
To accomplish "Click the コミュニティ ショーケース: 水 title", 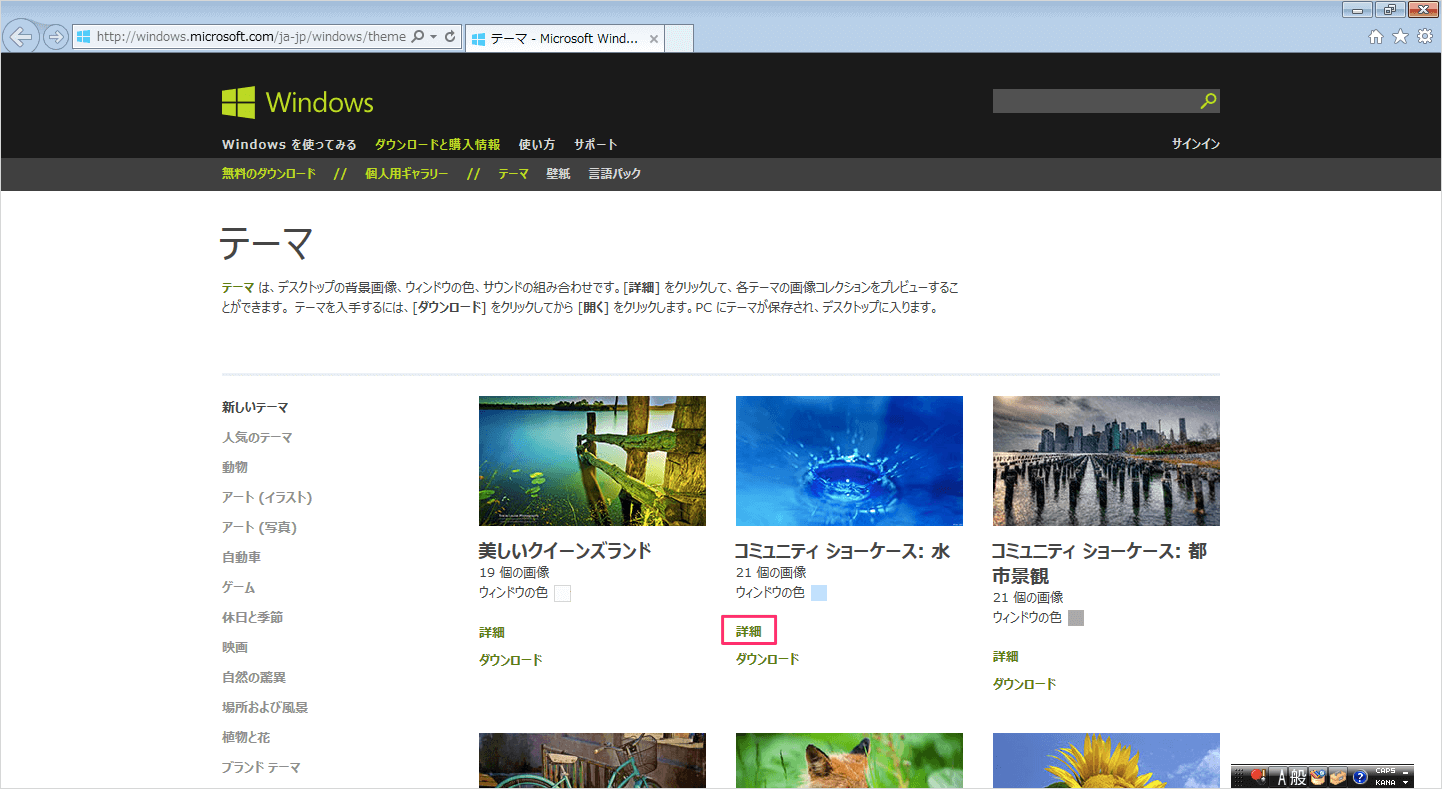I will tap(842, 551).
